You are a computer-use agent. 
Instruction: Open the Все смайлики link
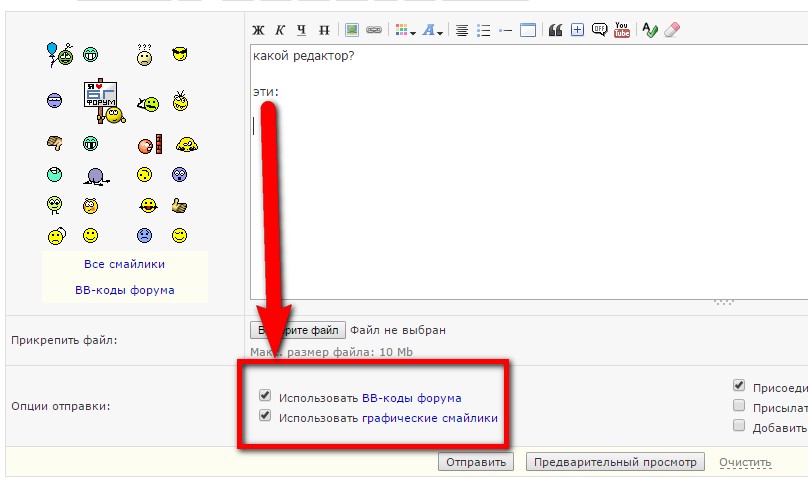[125, 264]
